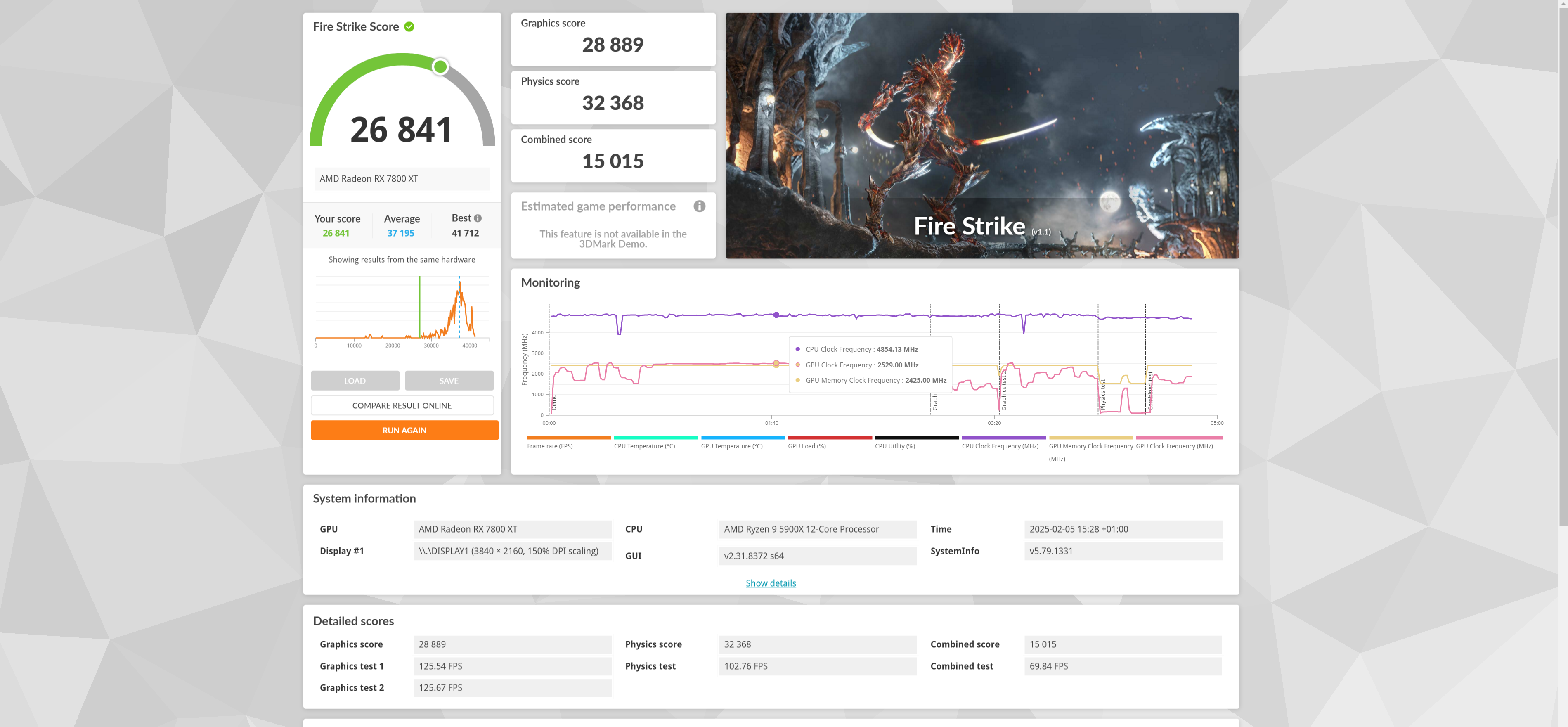Screen dimensions: 1568x727
Task: Toggle CPU Clock Frequency legend series
Action: point(1000,446)
